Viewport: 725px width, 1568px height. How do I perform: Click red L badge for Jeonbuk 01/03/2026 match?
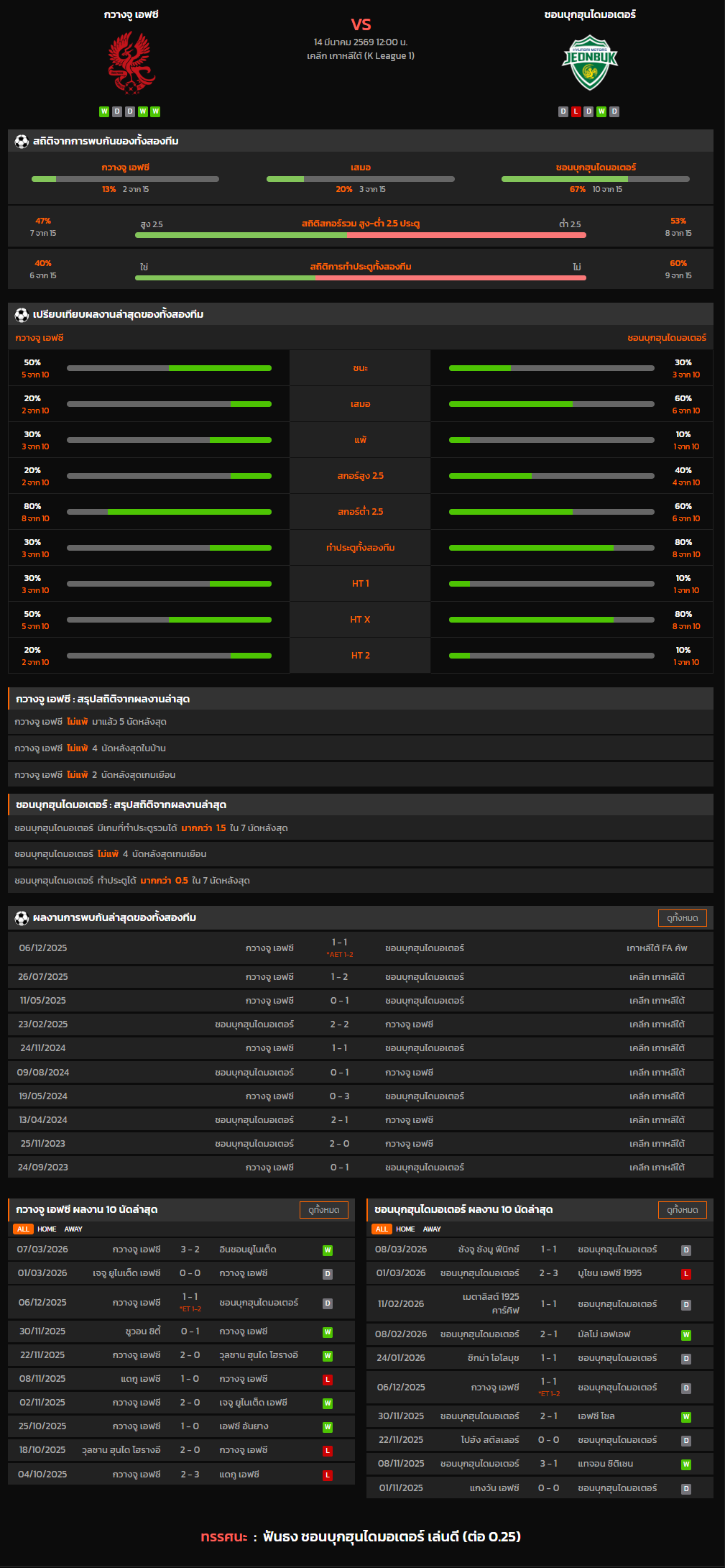coord(686,1274)
